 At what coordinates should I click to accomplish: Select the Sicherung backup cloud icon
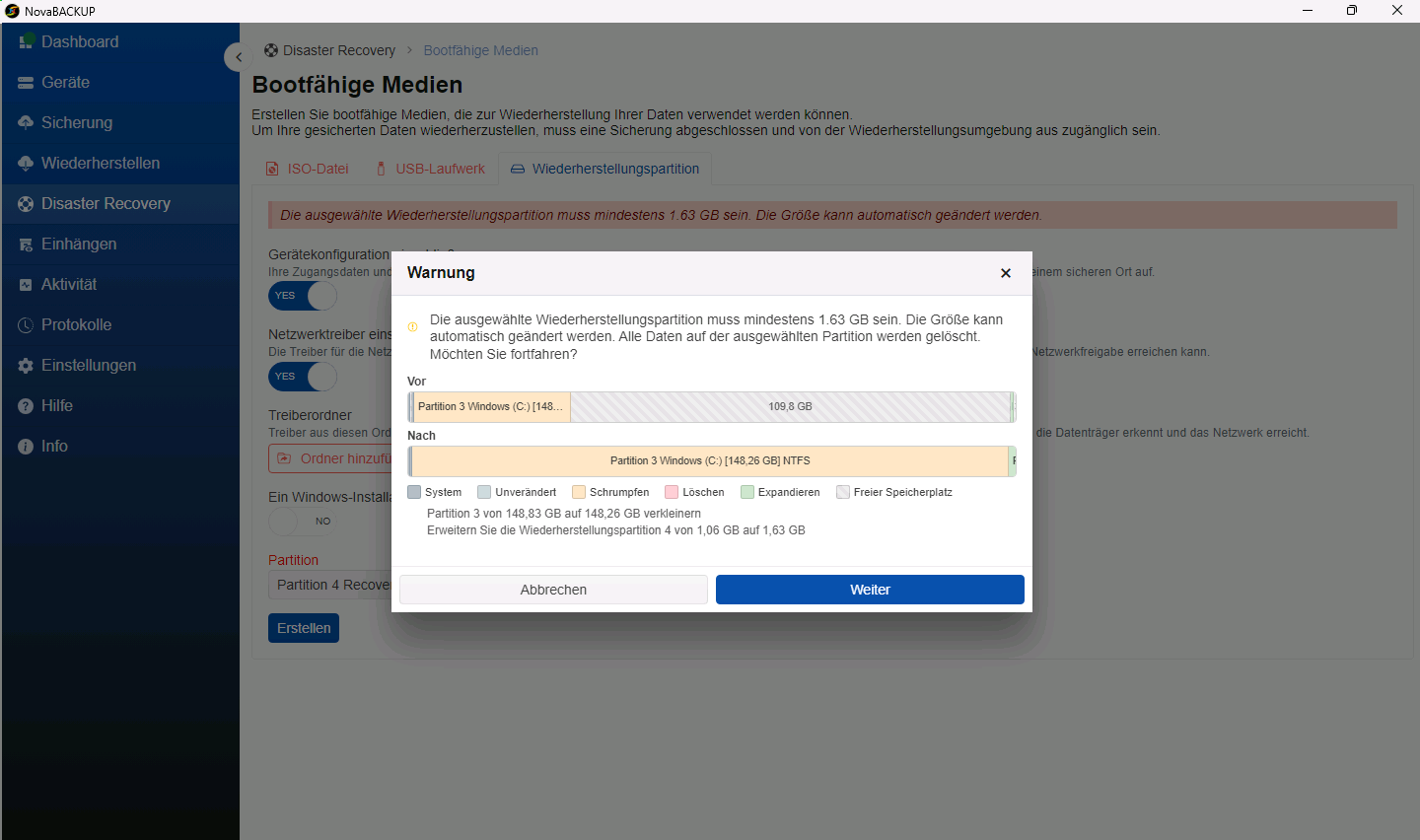pyautogui.click(x=26, y=122)
